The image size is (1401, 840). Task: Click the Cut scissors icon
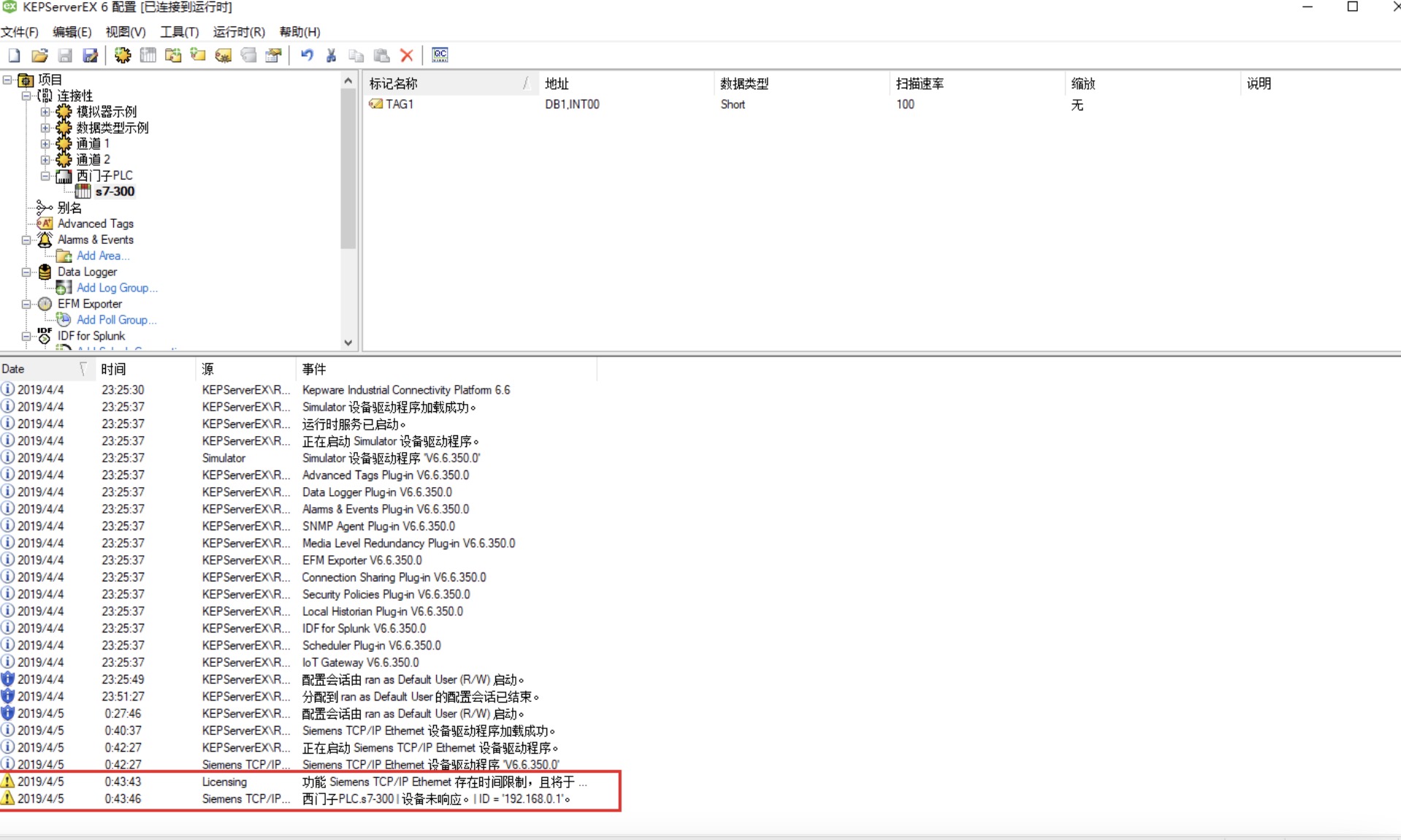pos(332,55)
